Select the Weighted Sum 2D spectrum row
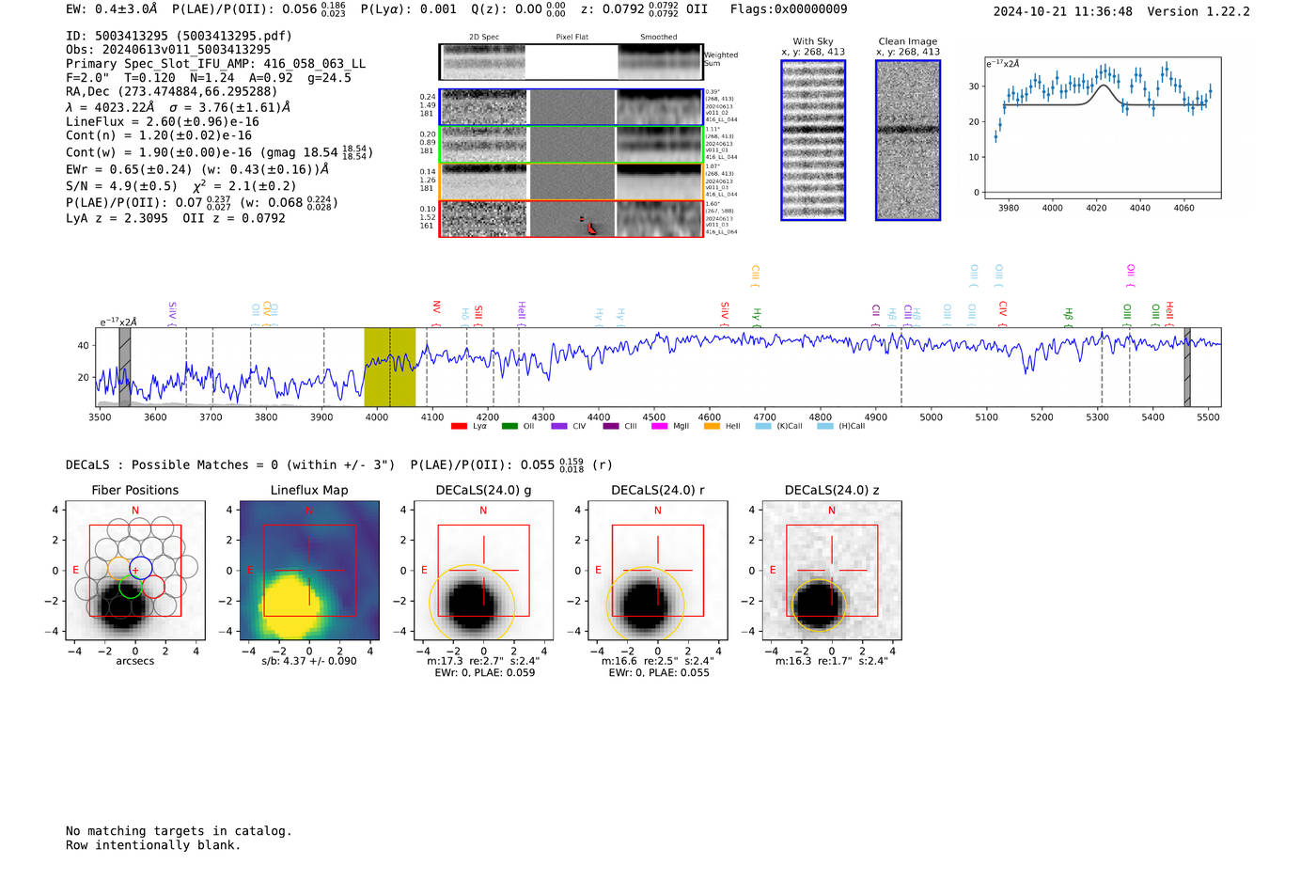Image resolution: width=1316 pixels, height=896 pixels. [x=571, y=62]
